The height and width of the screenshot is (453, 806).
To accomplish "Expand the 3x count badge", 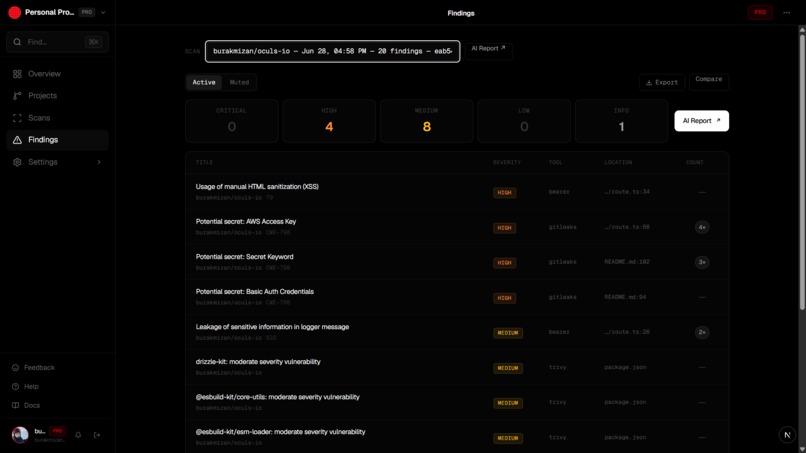I will coord(702,262).
